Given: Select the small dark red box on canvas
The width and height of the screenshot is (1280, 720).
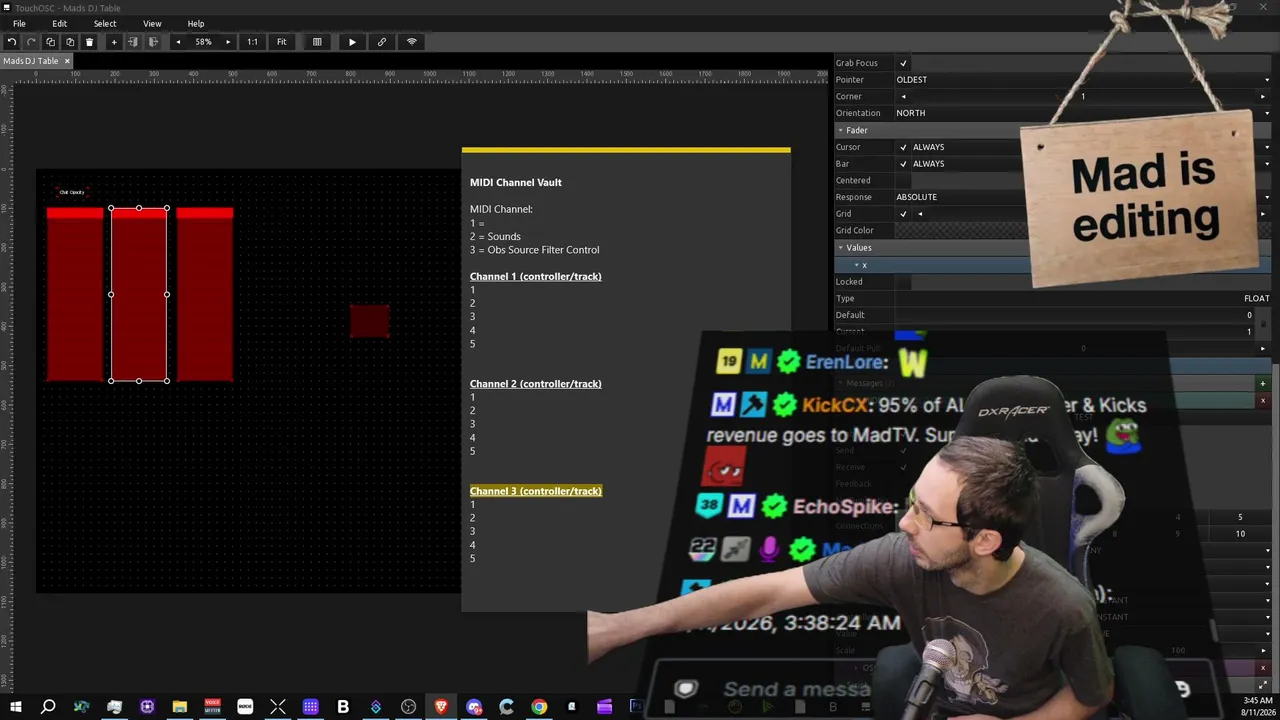Looking at the screenshot, I should [370, 321].
